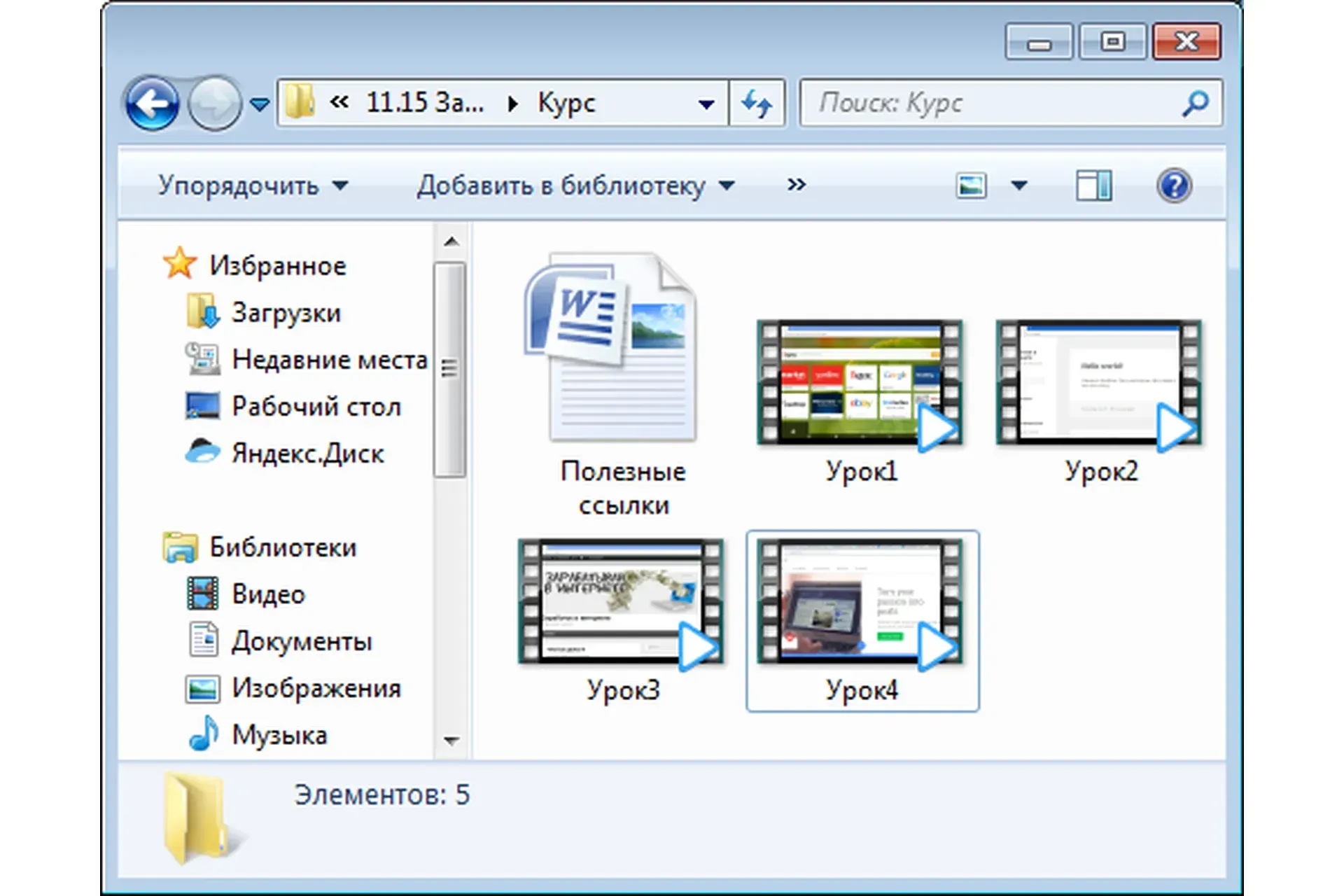Open the help question mark icon
The width and height of the screenshot is (1344, 896).
1174,185
